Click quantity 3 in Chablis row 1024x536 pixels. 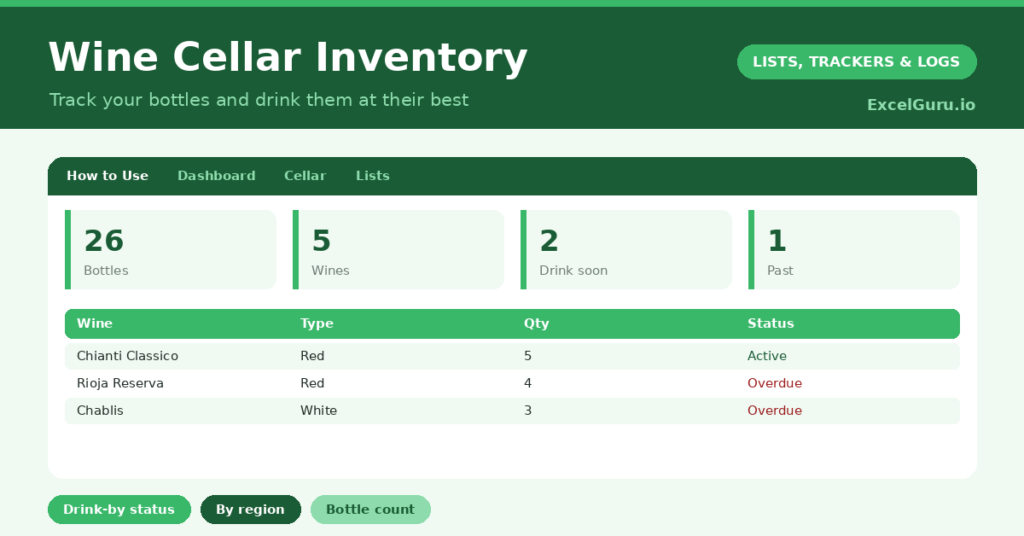pos(528,411)
